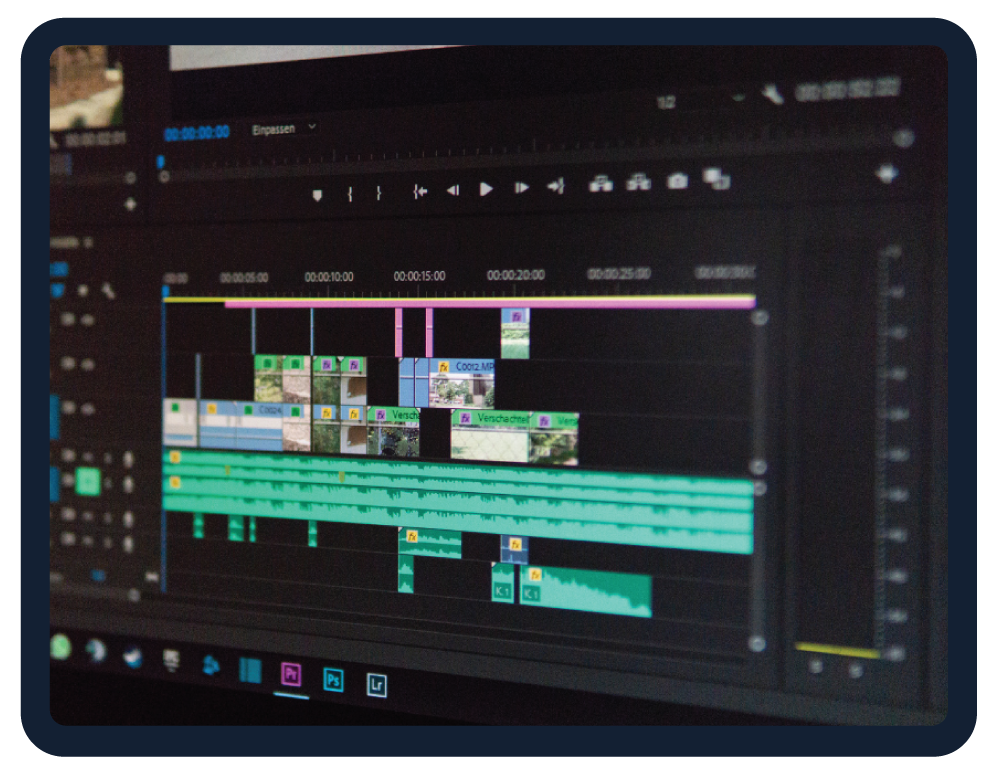Step back one frame
Screen dimensions: 1000x779
452,189
